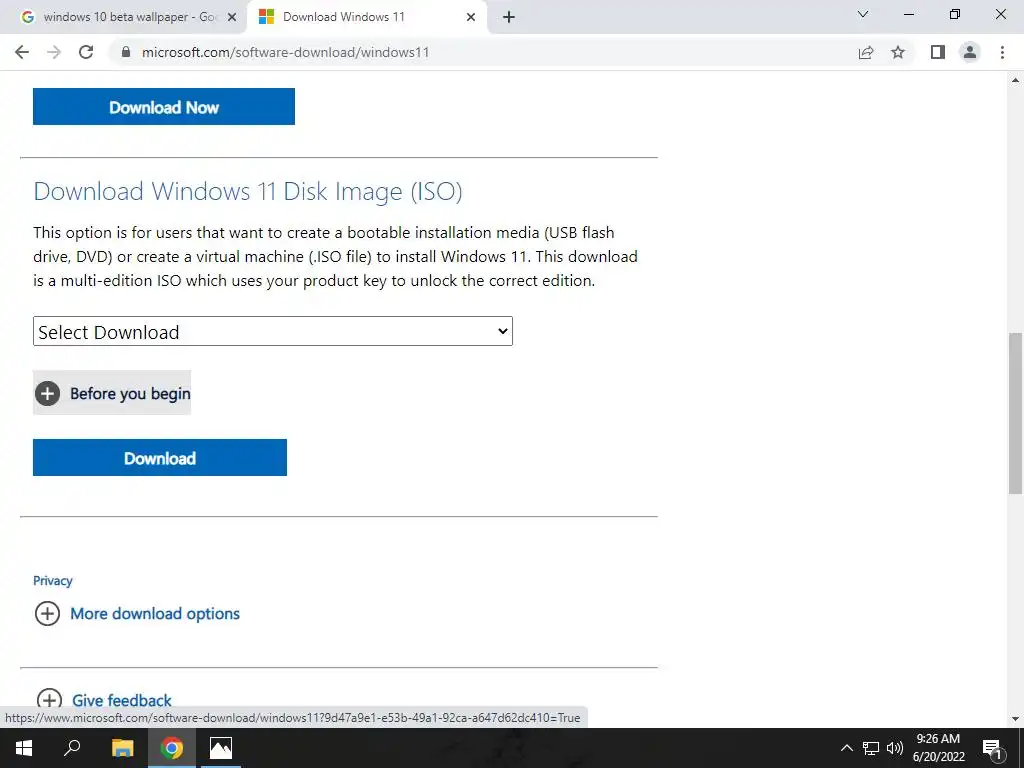
Task: Open the tab search chevron
Action: click(863, 14)
